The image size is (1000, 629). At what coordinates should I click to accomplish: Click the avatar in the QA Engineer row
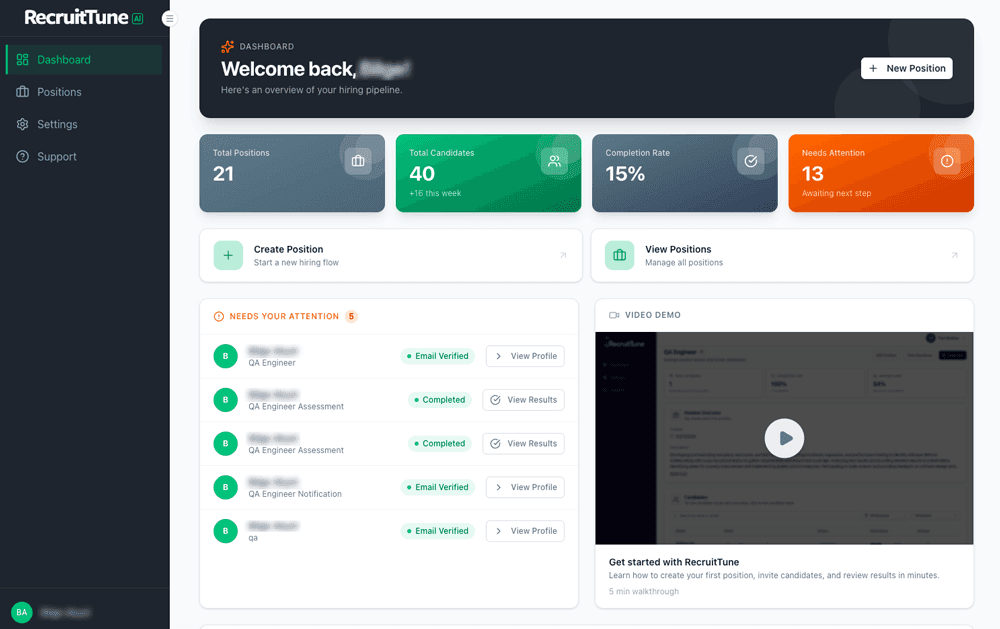click(x=225, y=356)
